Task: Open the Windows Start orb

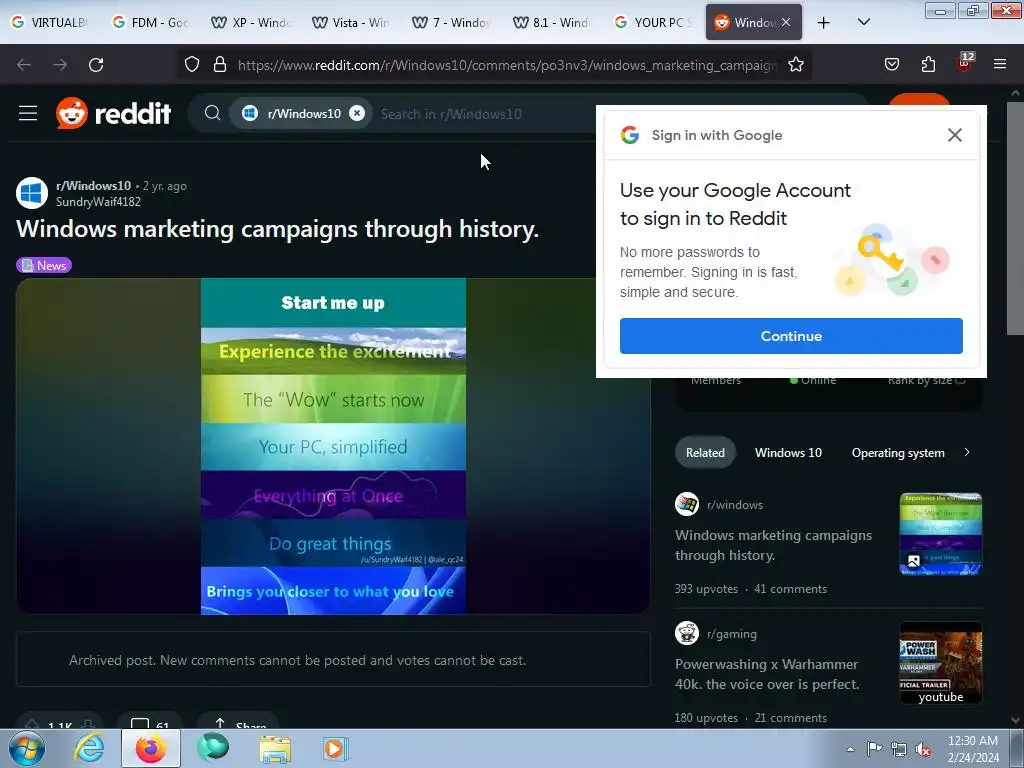Action: (x=26, y=748)
